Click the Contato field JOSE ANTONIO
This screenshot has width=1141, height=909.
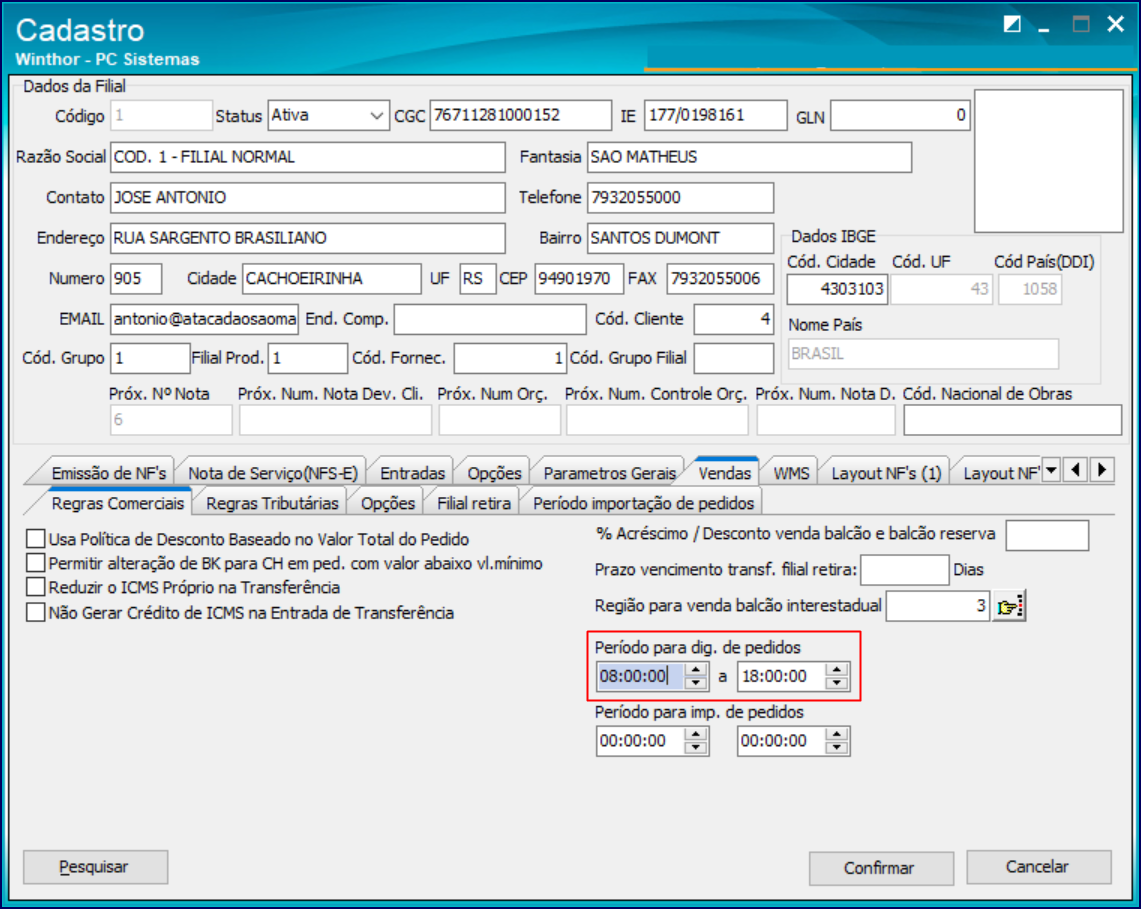[308, 198]
